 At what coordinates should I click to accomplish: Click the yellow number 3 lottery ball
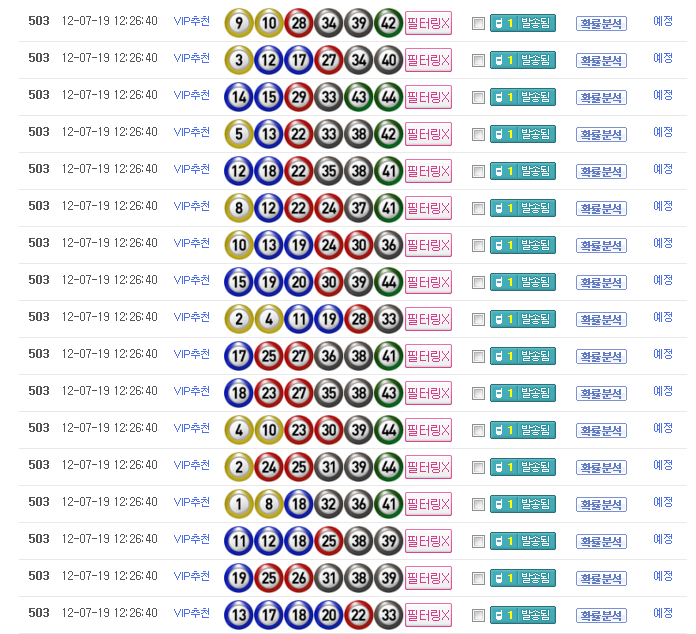tap(239, 60)
